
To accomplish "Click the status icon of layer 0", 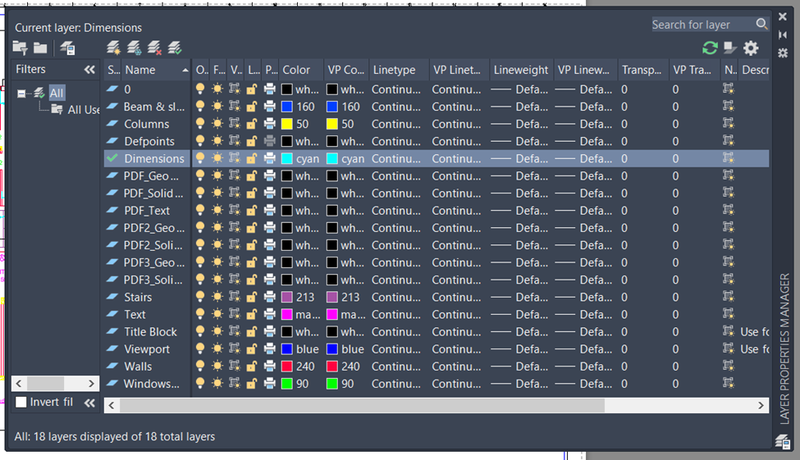I will click(x=112, y=89).
